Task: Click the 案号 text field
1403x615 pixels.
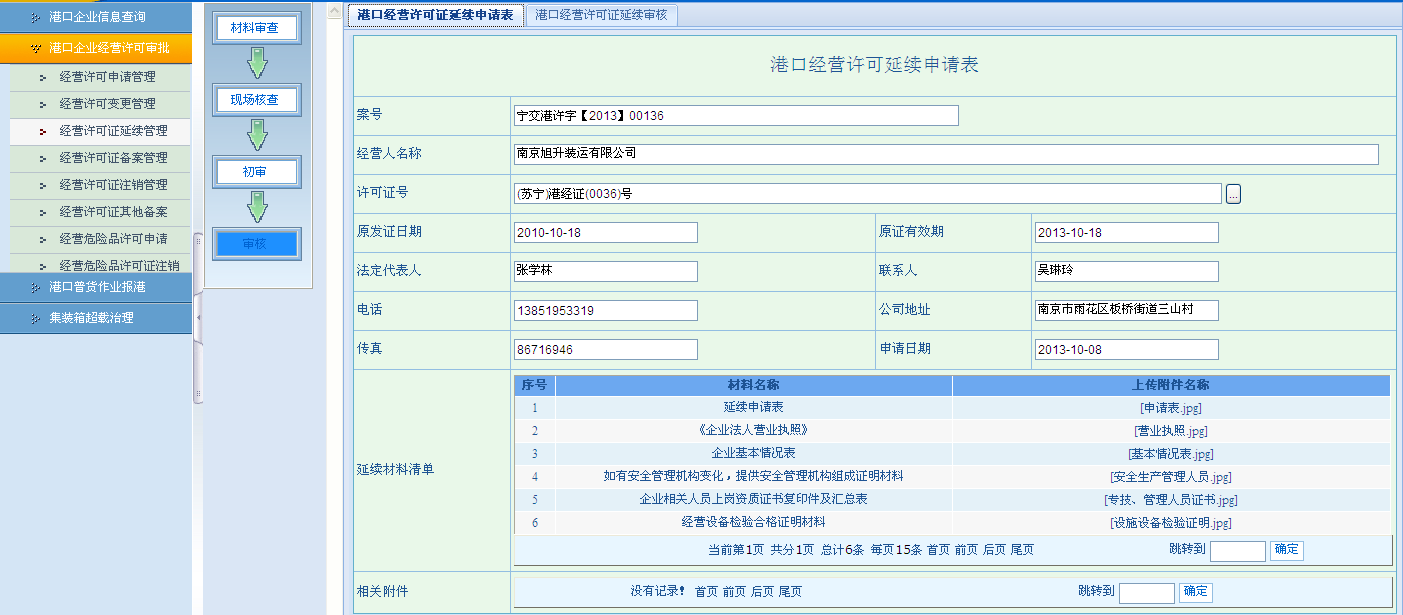Action: pos(734,116)
